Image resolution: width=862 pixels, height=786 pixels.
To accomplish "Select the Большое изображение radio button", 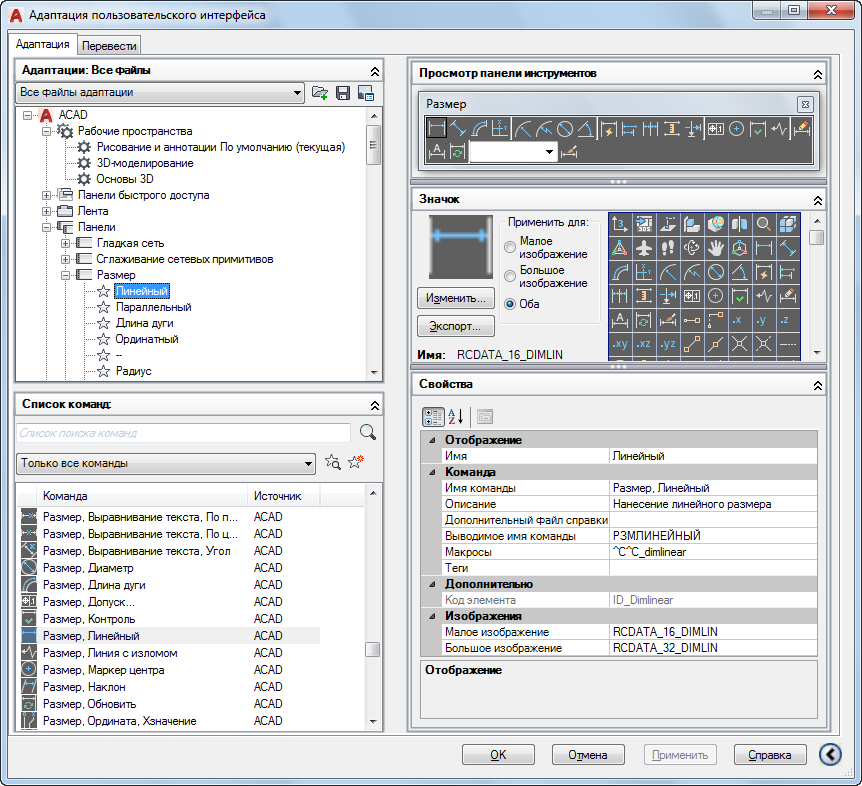I will coord(510,276).
